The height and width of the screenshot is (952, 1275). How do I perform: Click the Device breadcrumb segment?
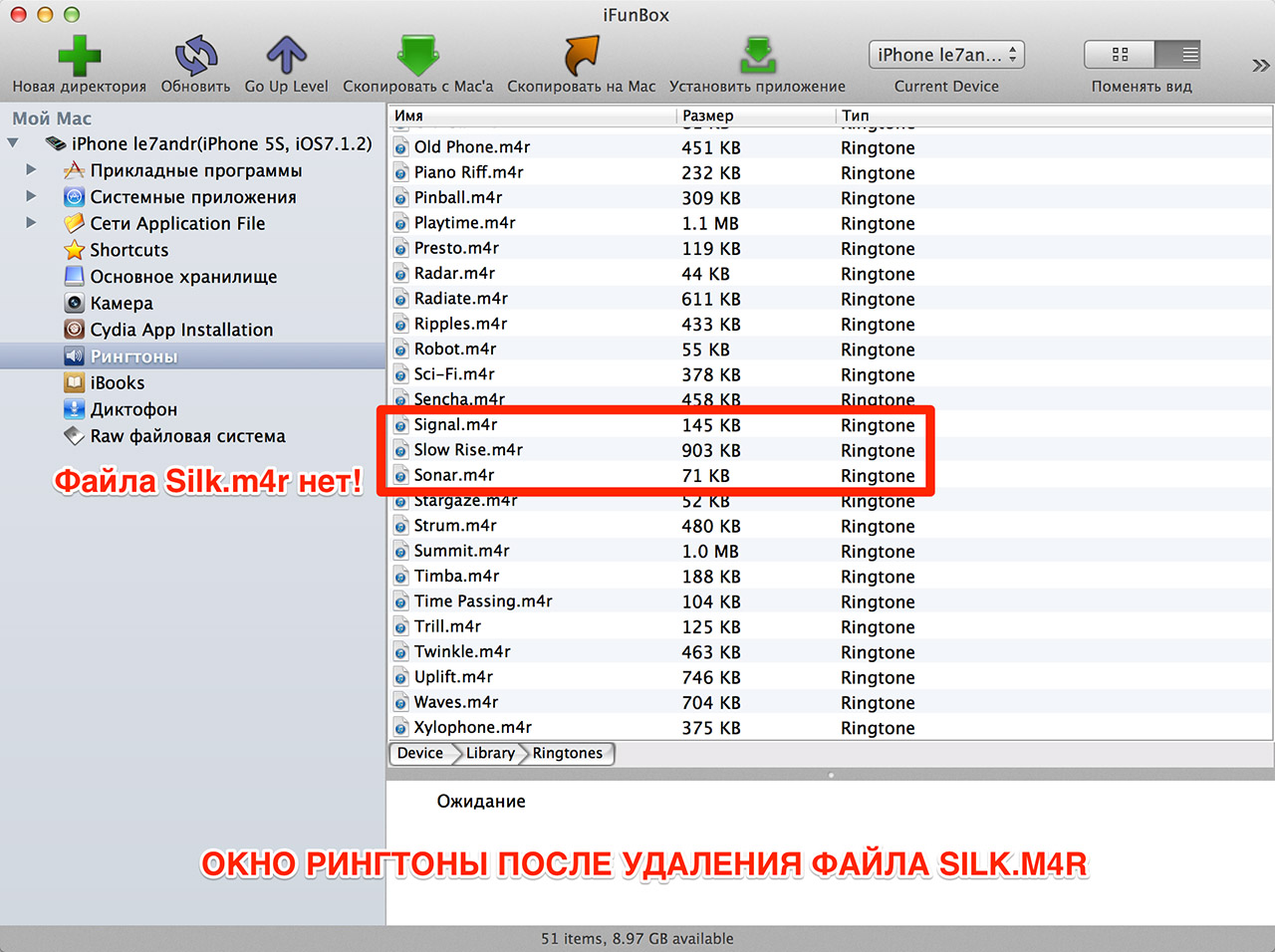[420, 753]
